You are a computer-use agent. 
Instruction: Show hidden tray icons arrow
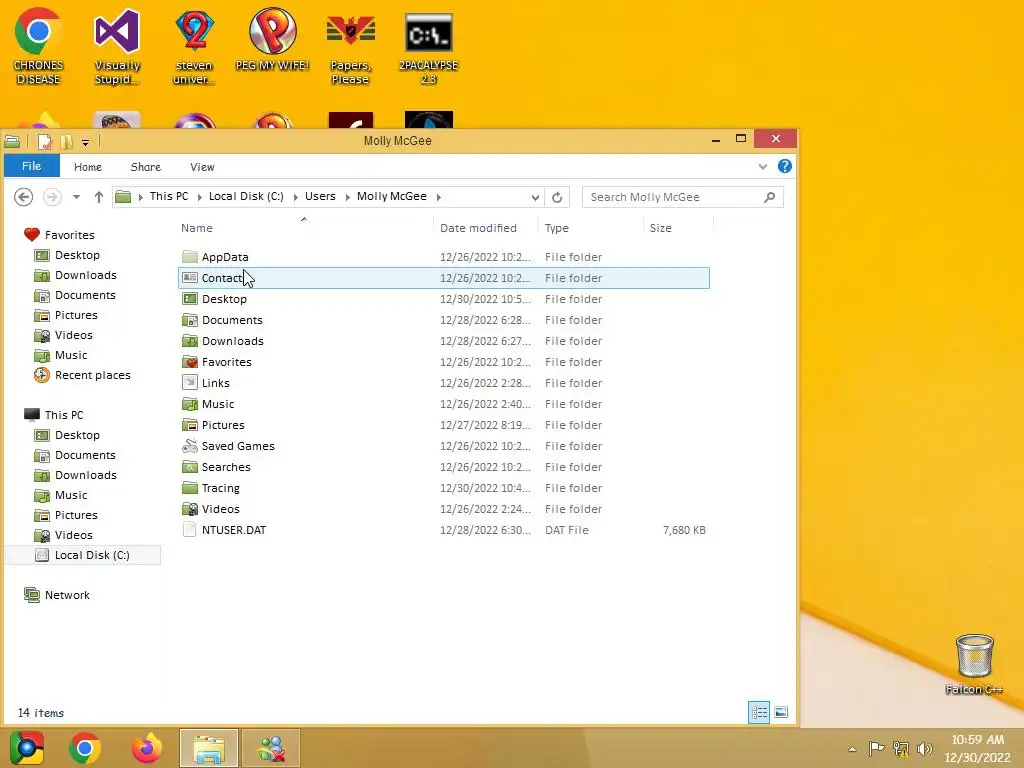coord(852,749)
